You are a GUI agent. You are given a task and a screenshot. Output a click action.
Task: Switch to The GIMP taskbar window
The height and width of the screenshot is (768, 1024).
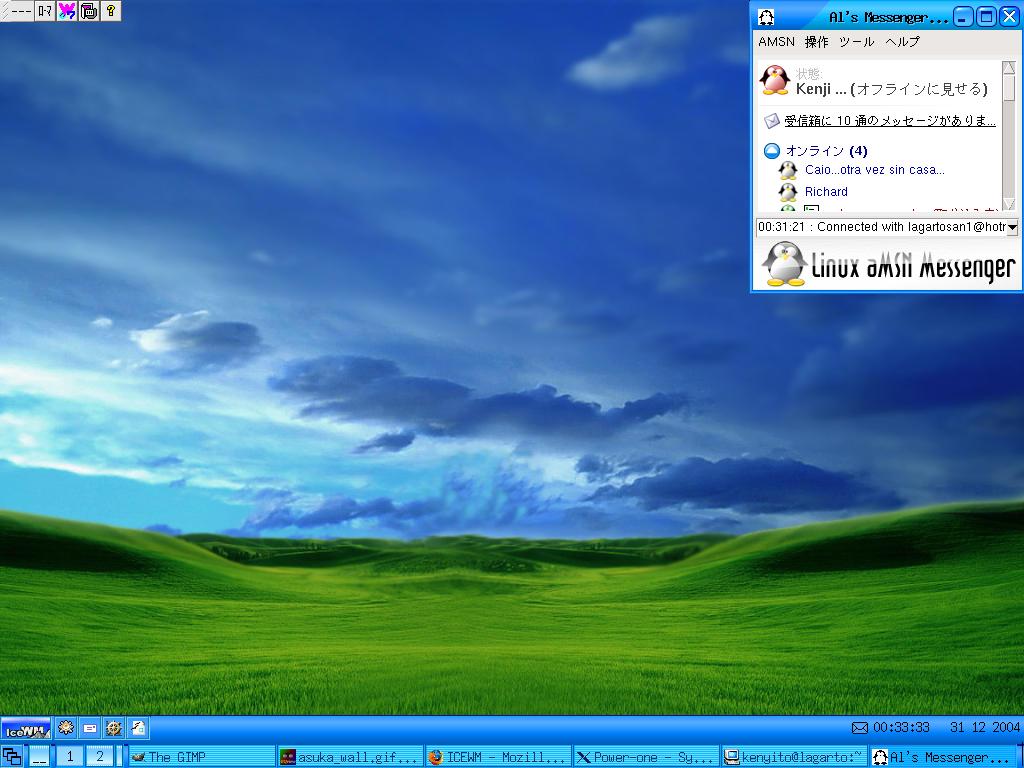[202, 757]
